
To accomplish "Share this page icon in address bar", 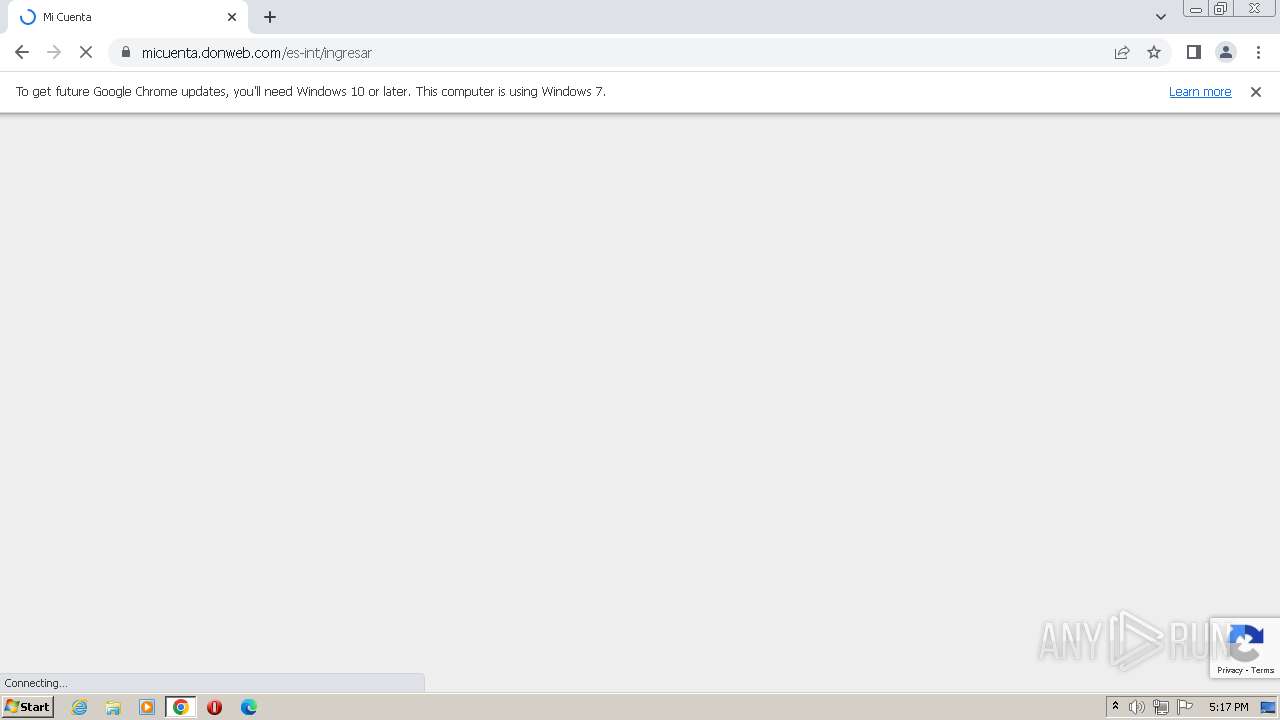I will [x=1122, y=52].
